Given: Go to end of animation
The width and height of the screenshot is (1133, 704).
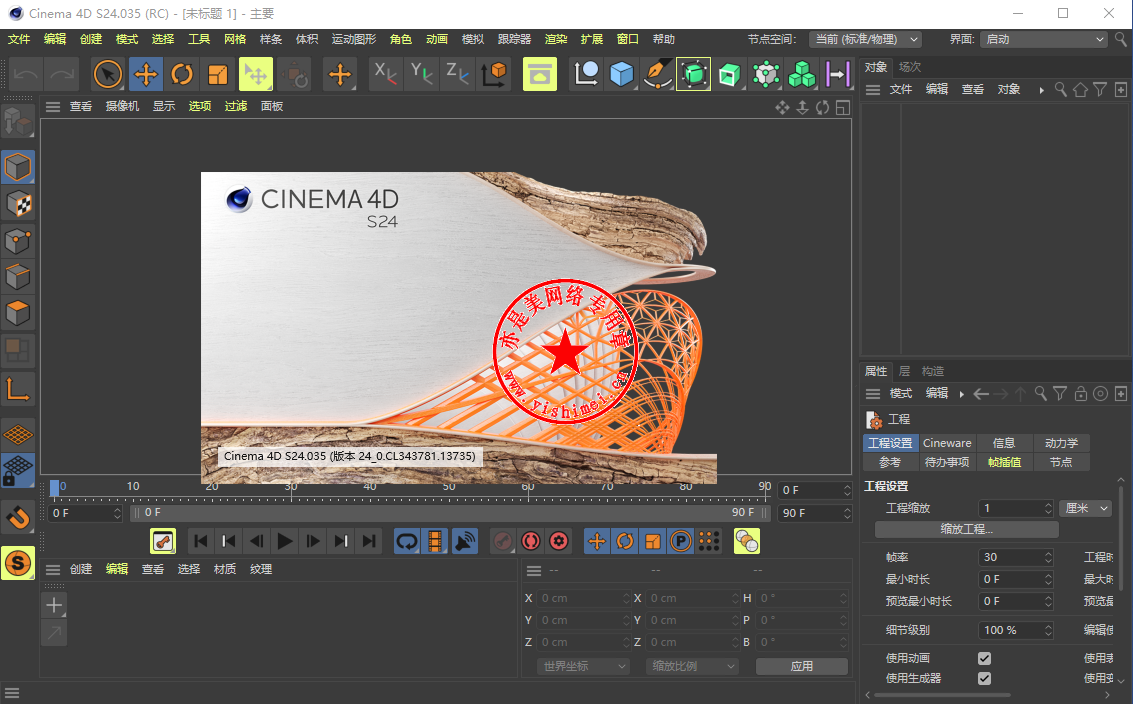Looking at the screenshot, I should coord(369,541).
